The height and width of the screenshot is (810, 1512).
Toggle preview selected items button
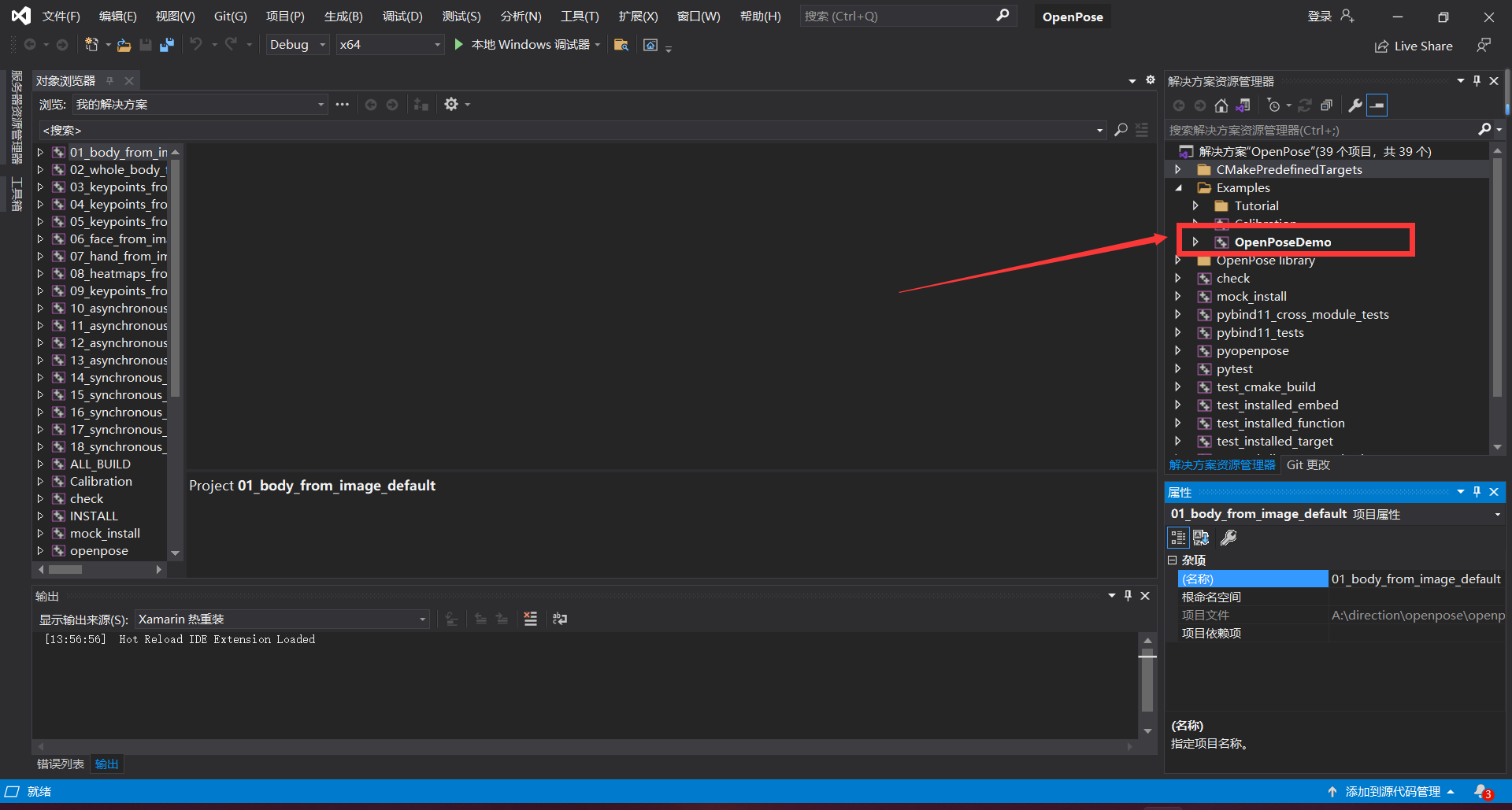1377,105
